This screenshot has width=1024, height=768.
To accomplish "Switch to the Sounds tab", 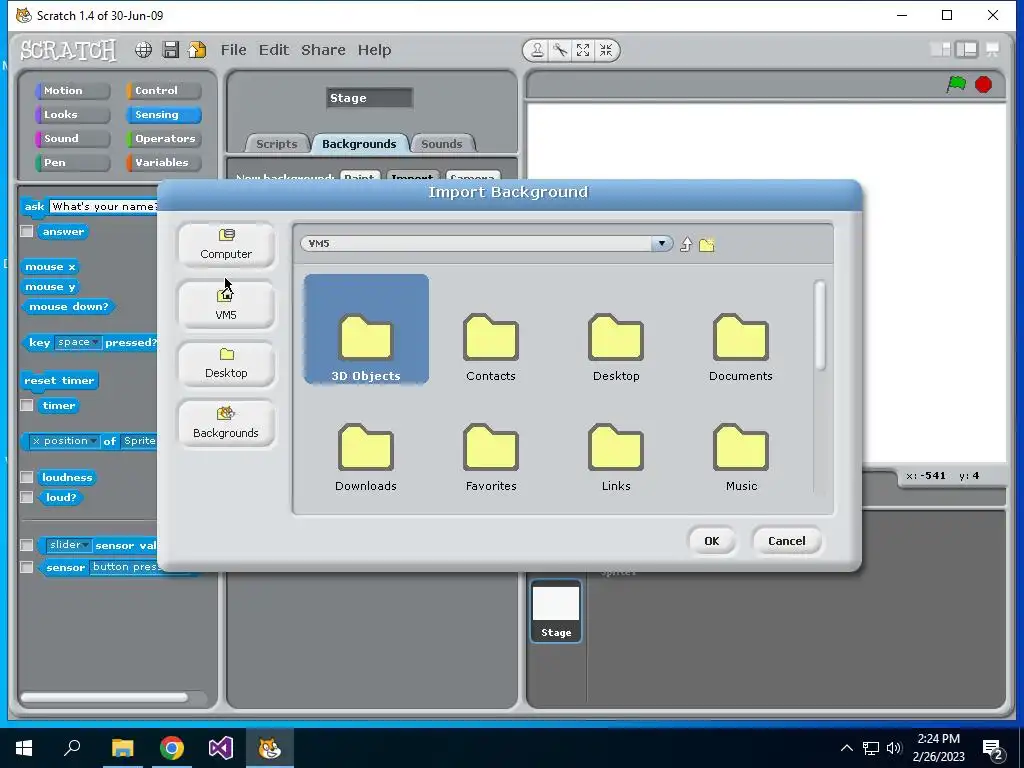I will pos(441,144).
